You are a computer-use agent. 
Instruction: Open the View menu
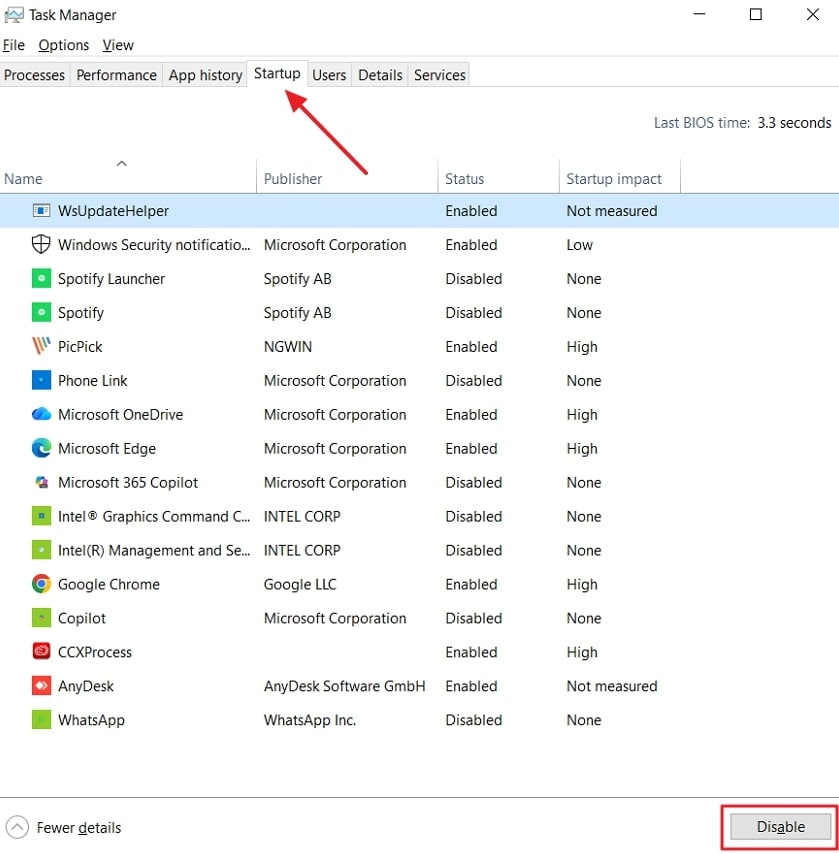117,45
